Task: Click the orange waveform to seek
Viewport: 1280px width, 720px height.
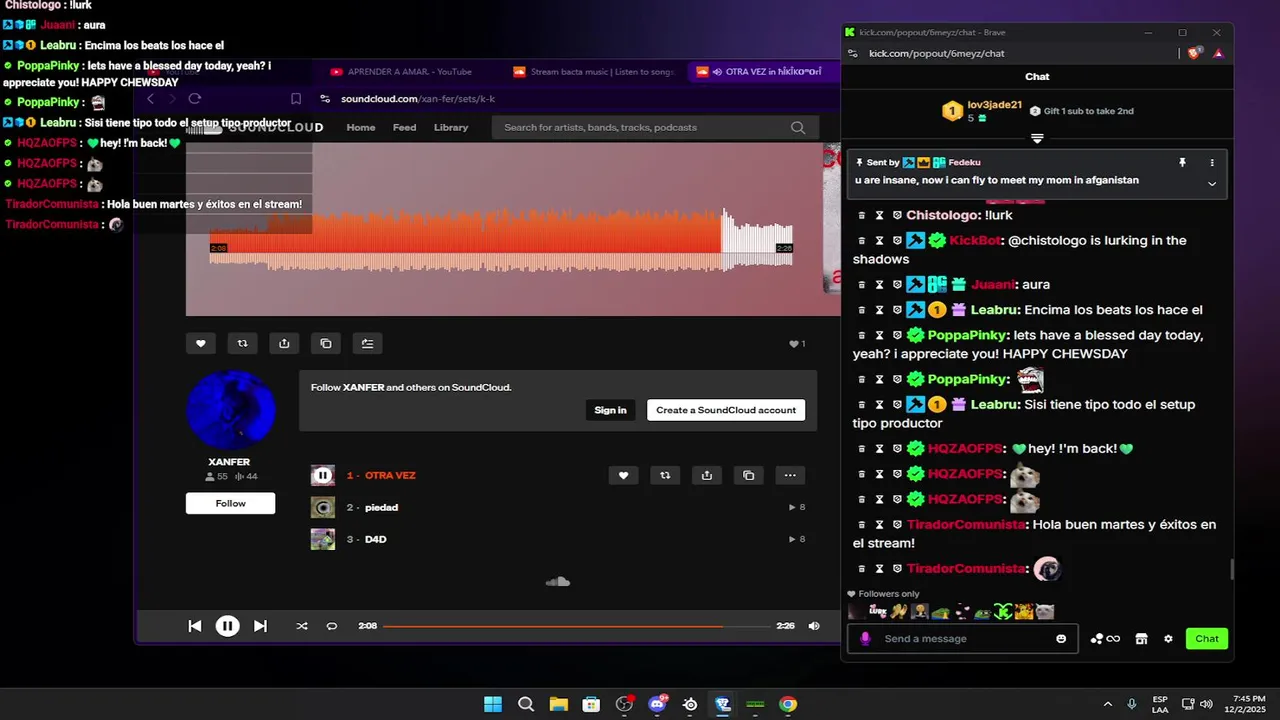Action: pyautogui.click(x=501, y=239)
